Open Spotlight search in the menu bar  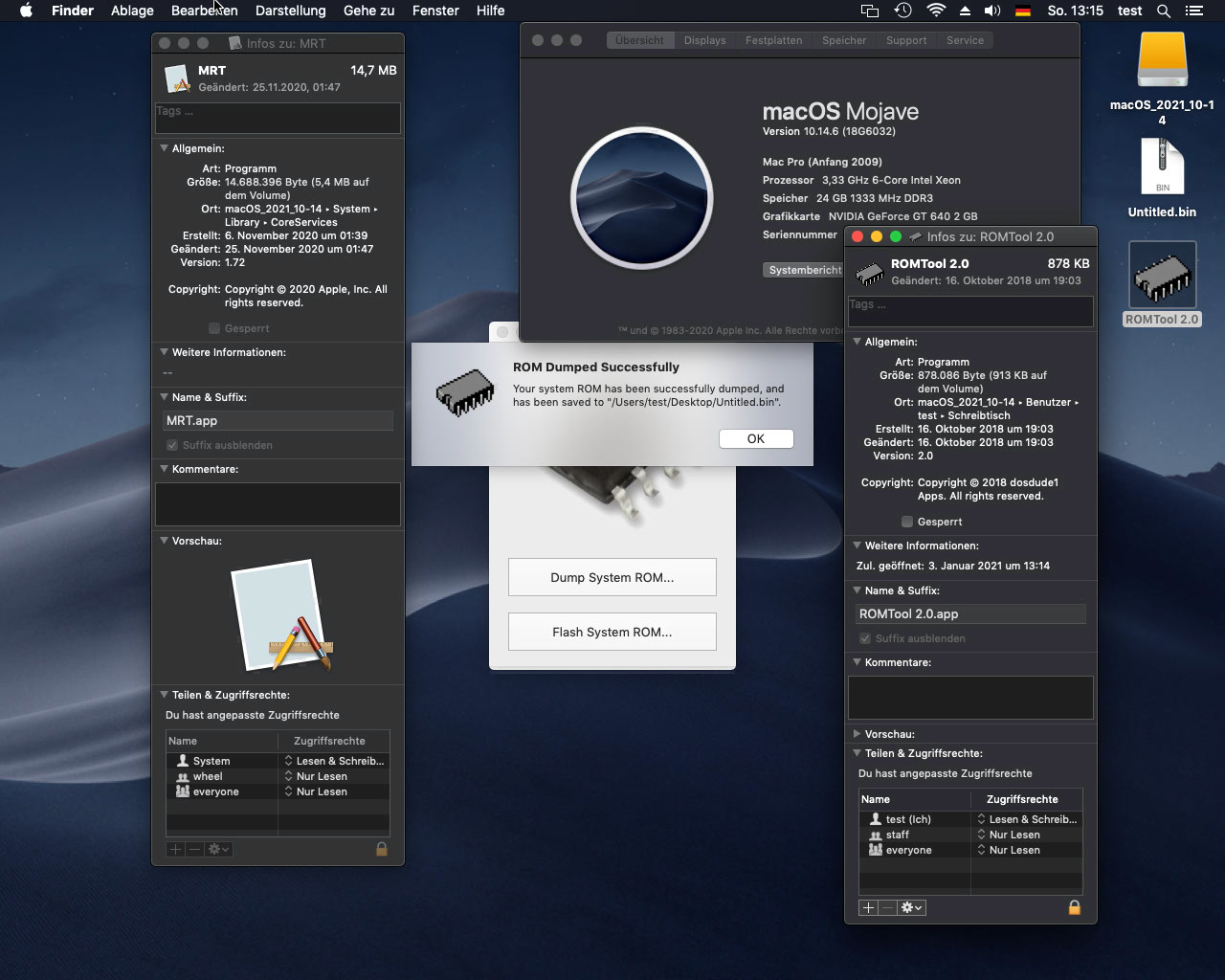click(1164, 11)
